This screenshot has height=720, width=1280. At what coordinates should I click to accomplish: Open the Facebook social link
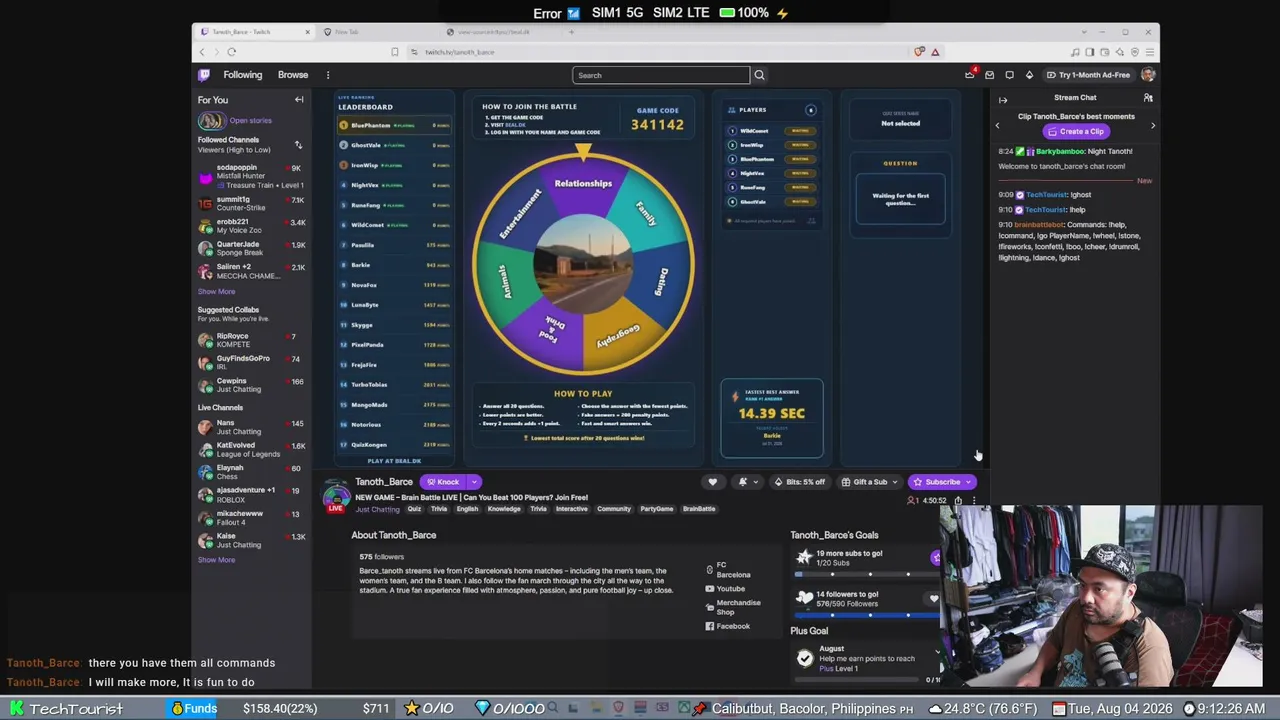point(727,626)
